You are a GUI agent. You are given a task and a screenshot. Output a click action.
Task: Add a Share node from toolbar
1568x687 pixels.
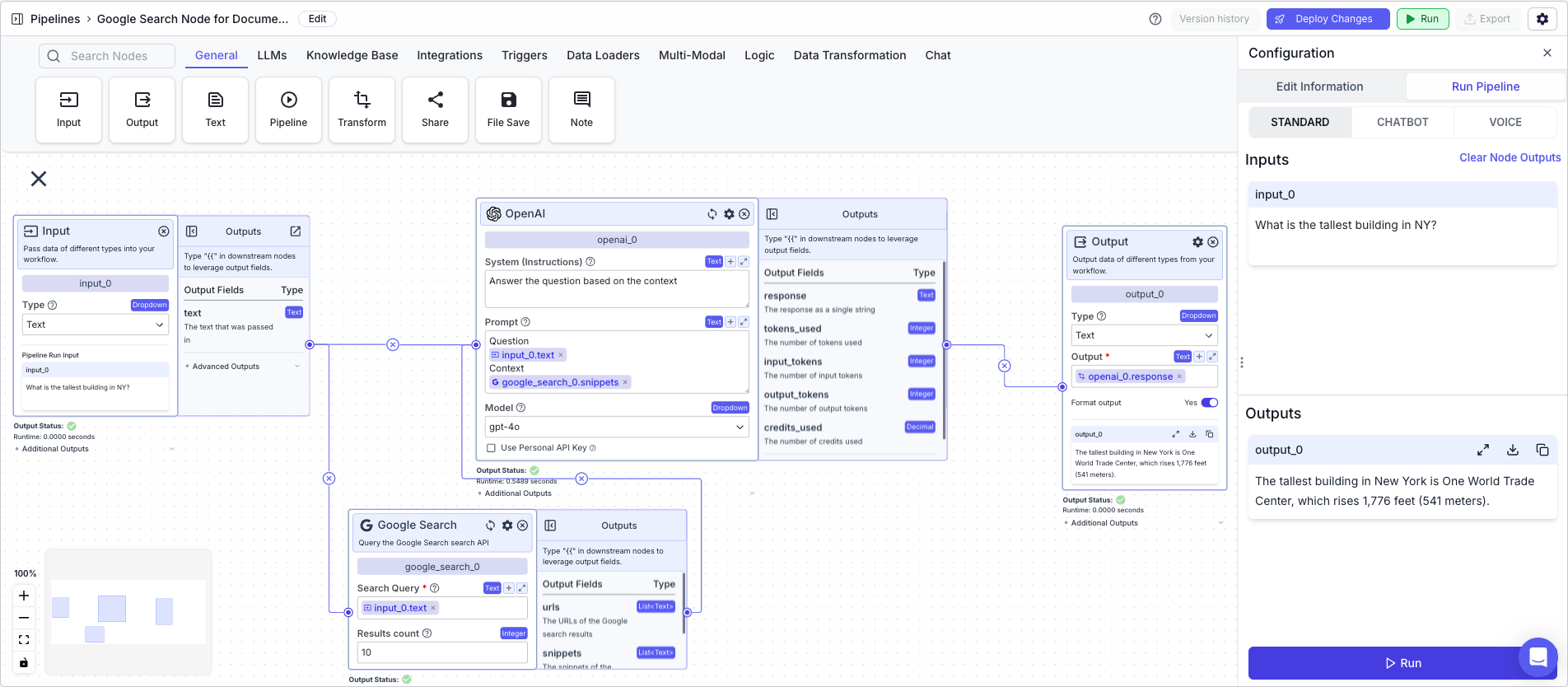coord(435,110)
